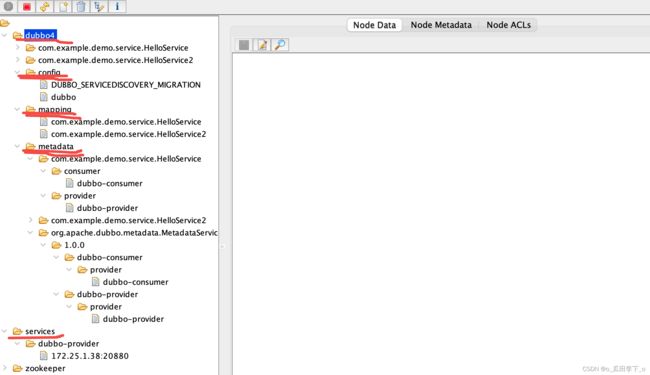Select the metadata folder label

pos(56,146)
